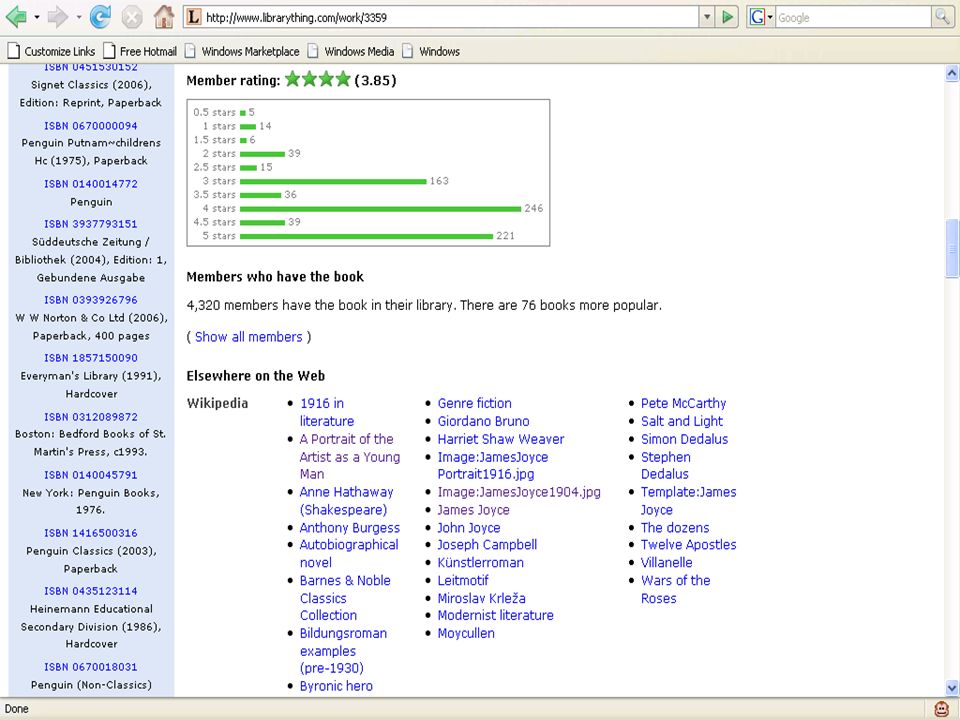Open the Anthony Burgess link

click(x=350, y=528)
